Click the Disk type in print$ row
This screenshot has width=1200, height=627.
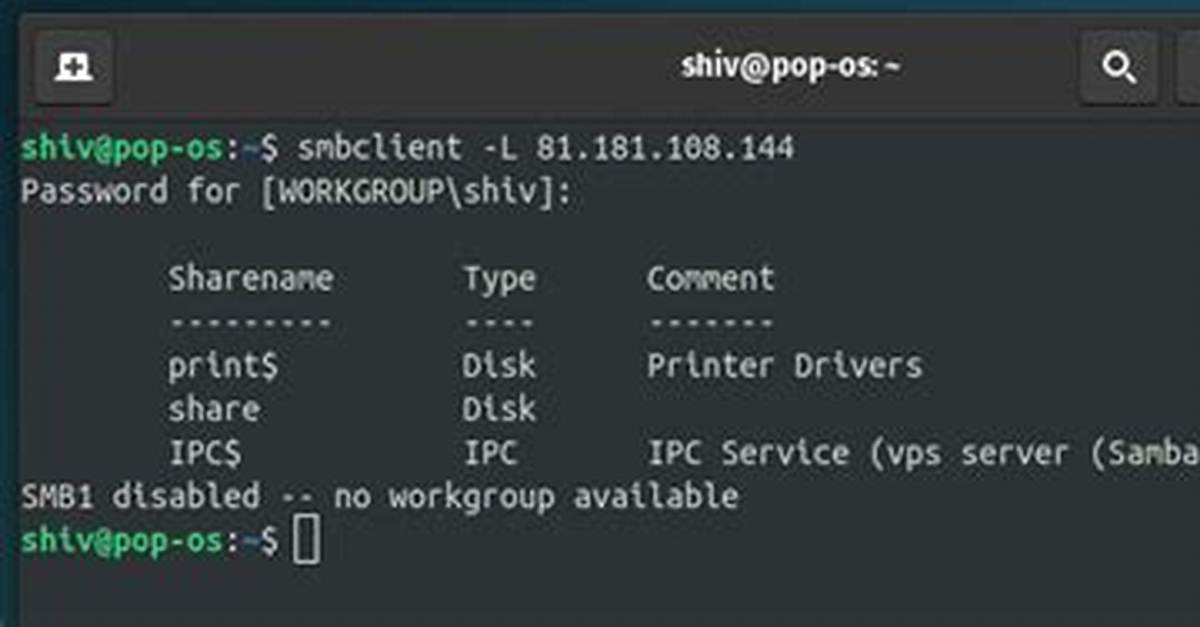[x=499, y=365]
